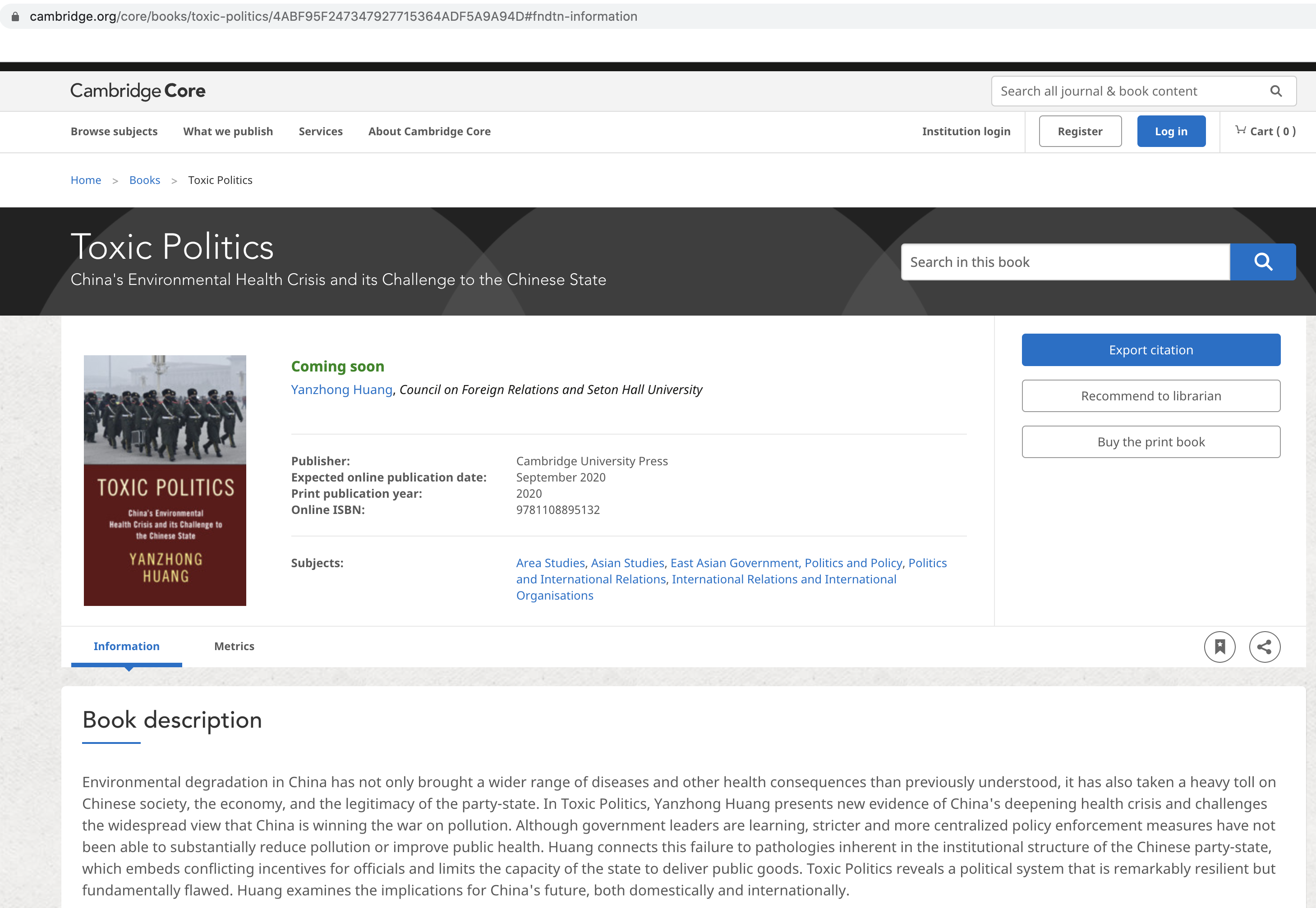The width and height of the screenshot is (1316, 908).
Task: Click the blue Log in button
Action: (1171, 132)
